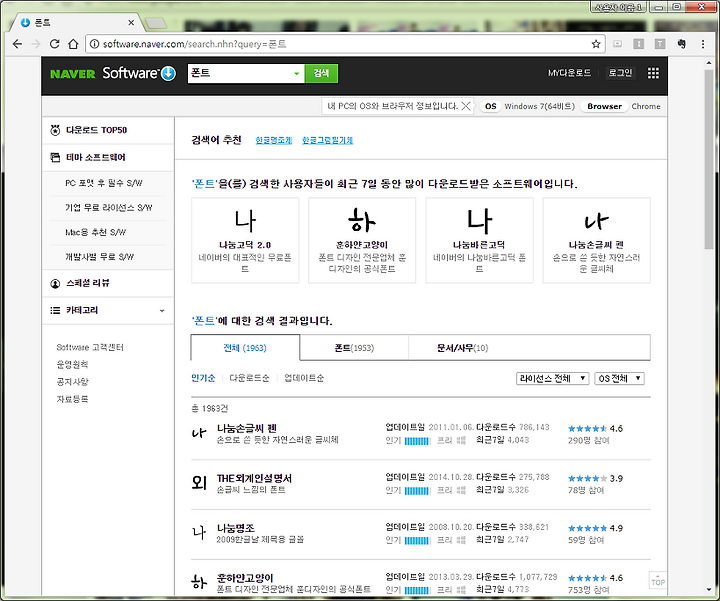
Task: Select 기업 무료 라이선스 S/W
Action: click(108, 208)
